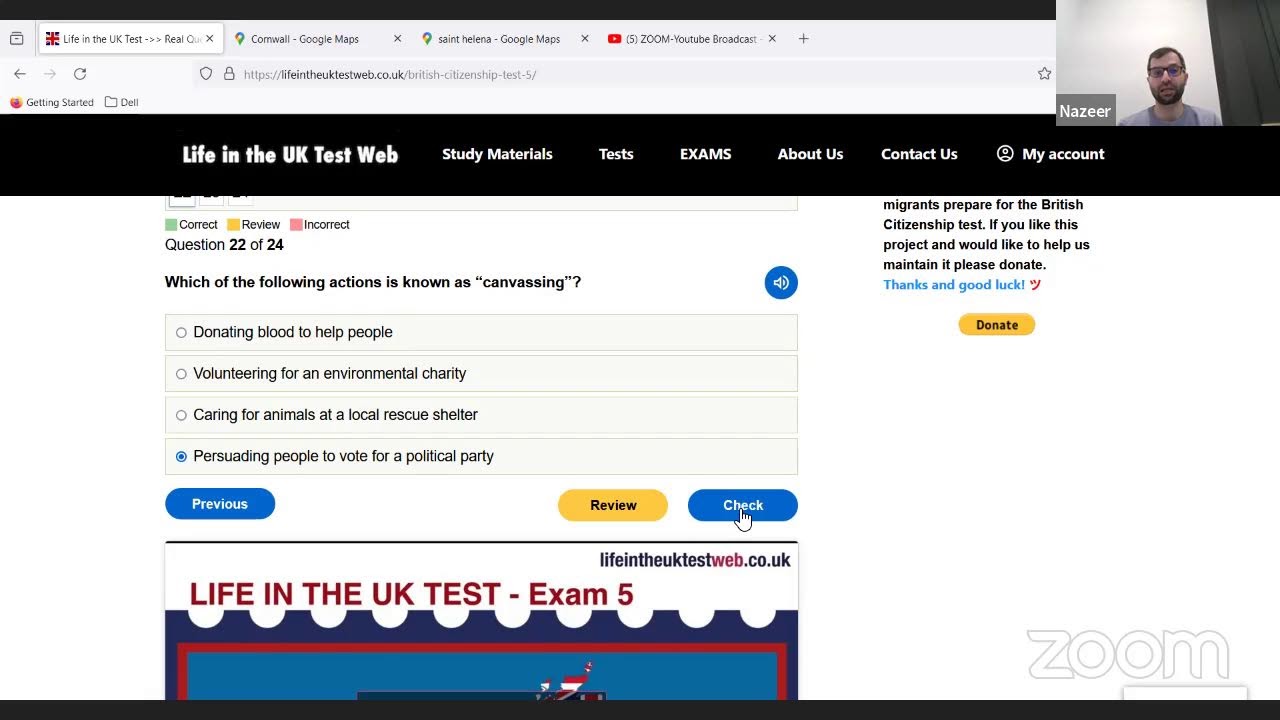The width and height of the screenshot is (1280, 720).
Task: Select 'Volunteering for an environmental charity' option
Action: pyautogui.click(x=481, y=373)
